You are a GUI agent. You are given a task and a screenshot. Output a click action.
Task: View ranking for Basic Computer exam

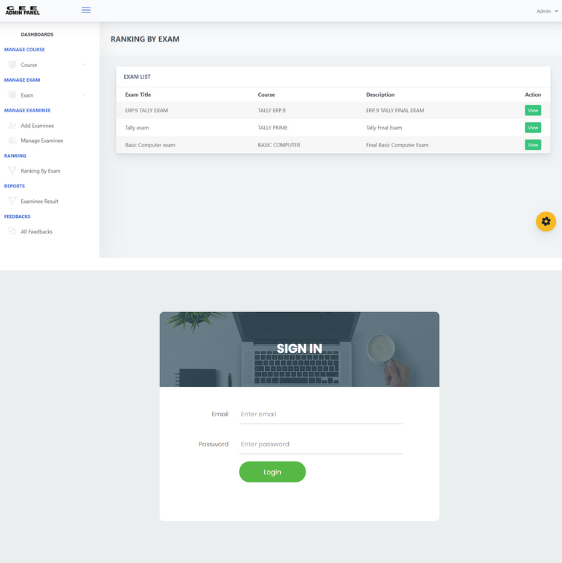(x=533, y=145)
